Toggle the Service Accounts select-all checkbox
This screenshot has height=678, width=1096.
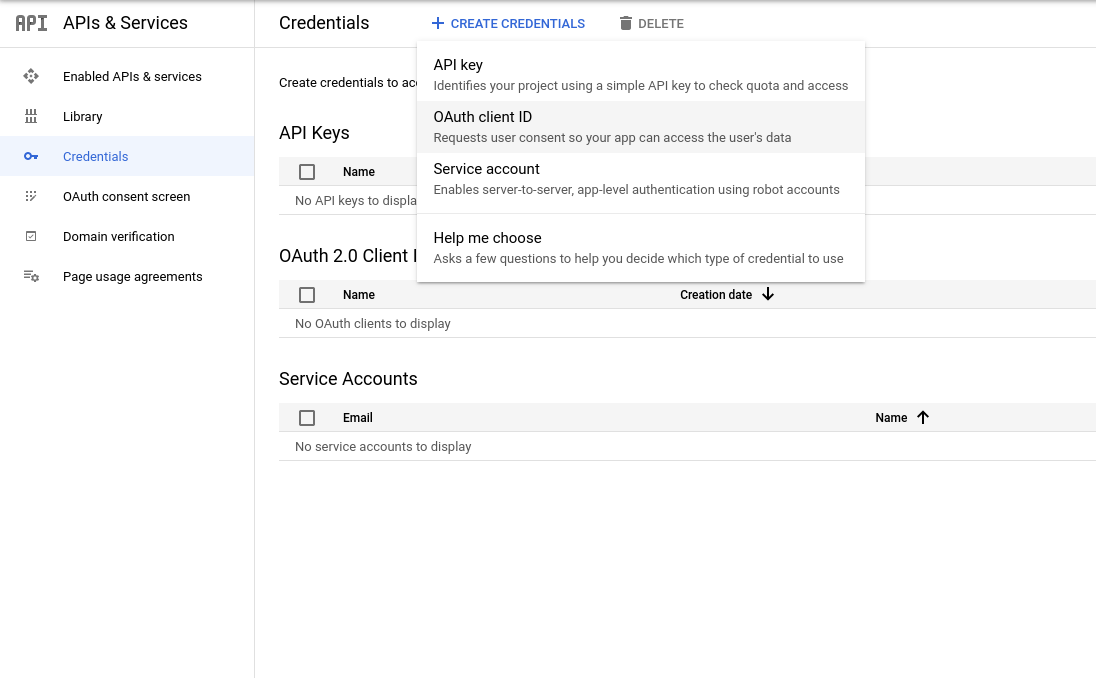click(x=307, y=418)
